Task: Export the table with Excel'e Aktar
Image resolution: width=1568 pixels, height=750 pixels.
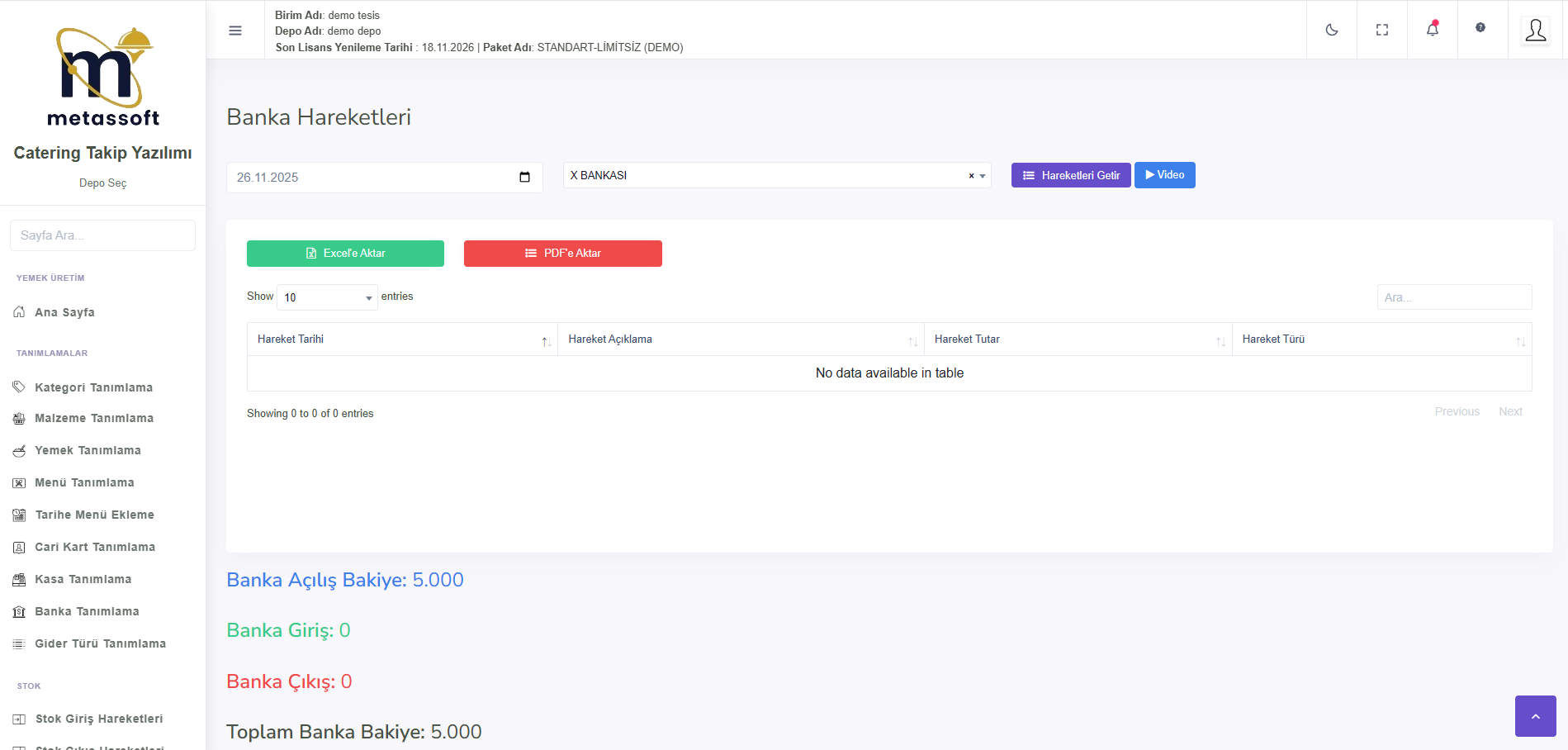Action: pyautogui.click(x=345, y=254)
